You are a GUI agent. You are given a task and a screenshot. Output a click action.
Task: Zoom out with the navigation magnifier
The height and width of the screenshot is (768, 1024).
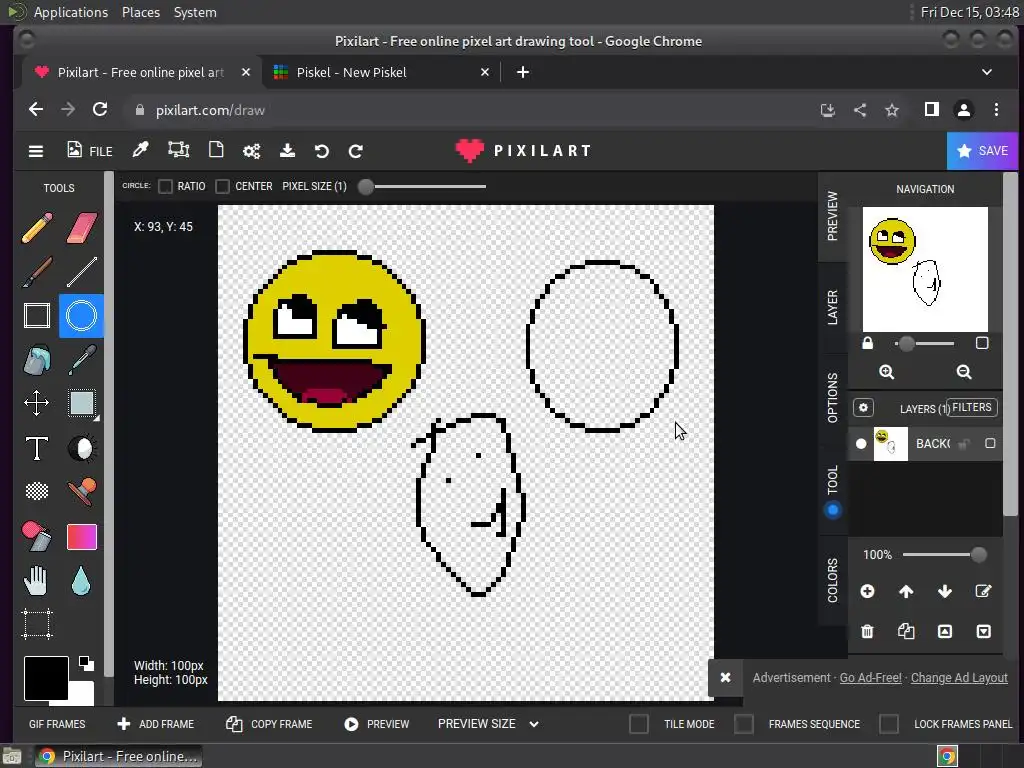tap(964, 372)
